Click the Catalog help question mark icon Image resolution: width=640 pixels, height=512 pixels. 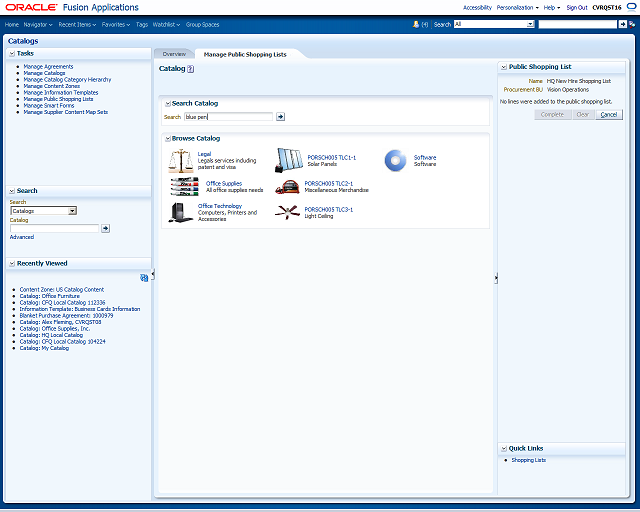(x=190, y=69)
